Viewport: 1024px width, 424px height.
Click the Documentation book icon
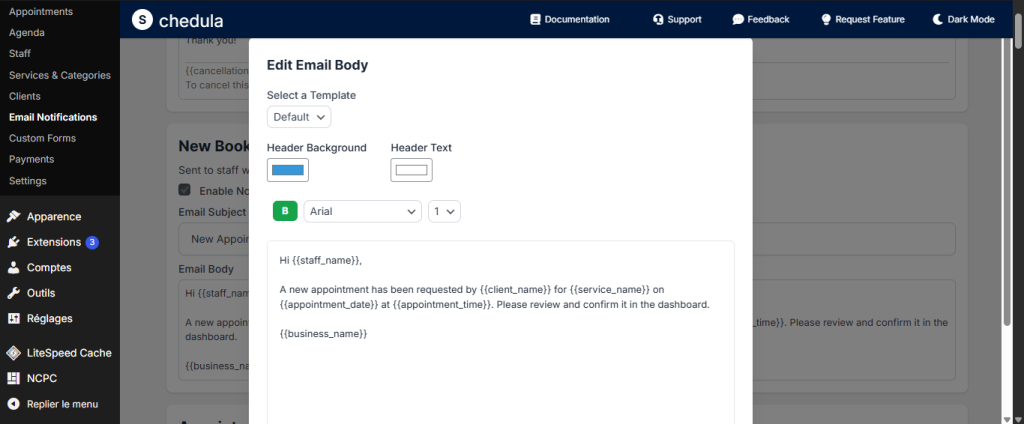coord(535,19)
